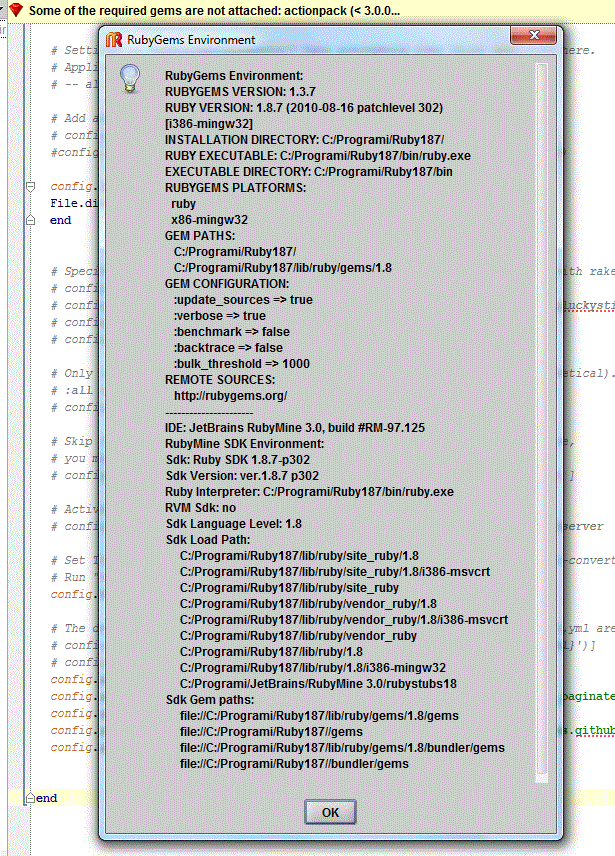Click 'RubyMine 3.0/rubystubs18' load path
Image resolution: width=615 pixels, height=856 pixels.
(318, 683)
